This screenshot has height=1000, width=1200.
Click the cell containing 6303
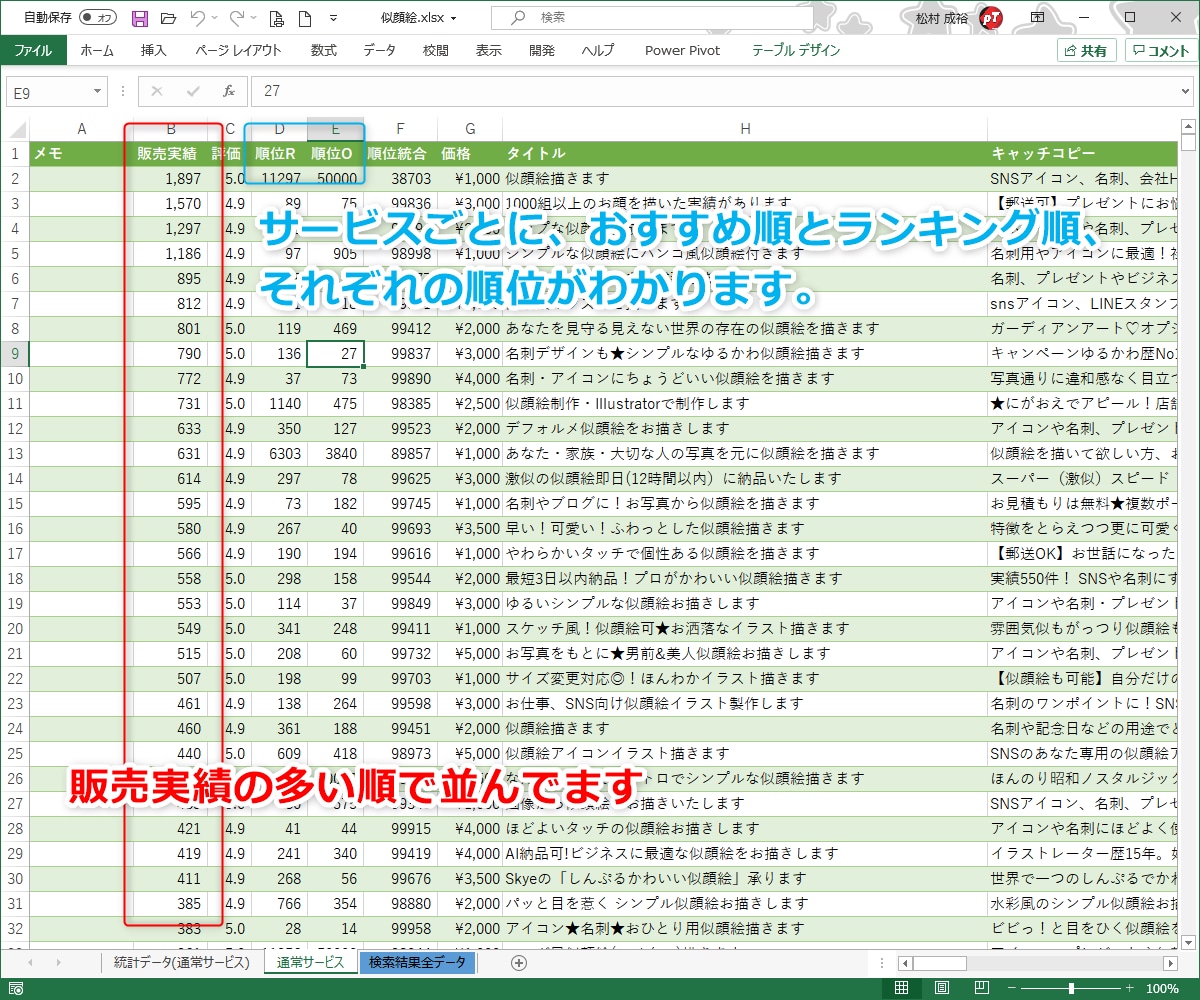279,453
